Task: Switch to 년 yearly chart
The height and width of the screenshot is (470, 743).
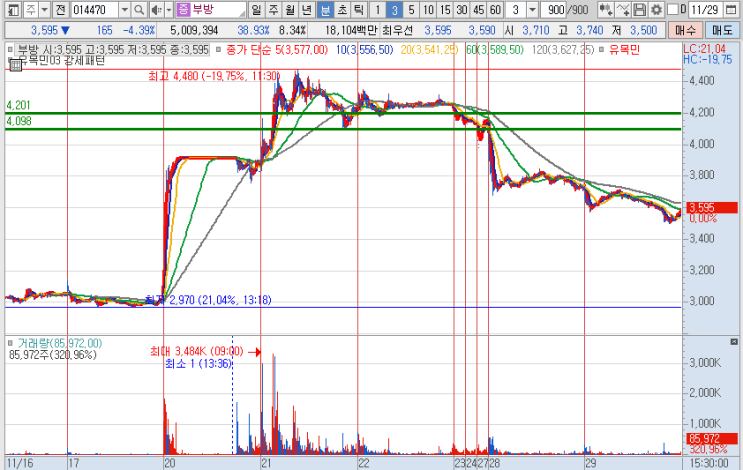Action: point(307,9)
